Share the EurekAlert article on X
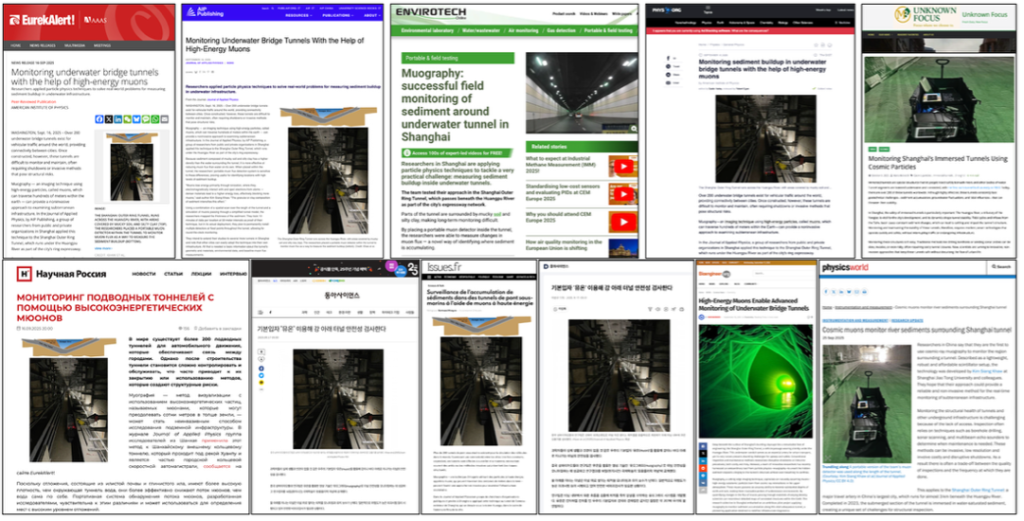The width and height of the screenshot is (1024, 521). [110, 118]
